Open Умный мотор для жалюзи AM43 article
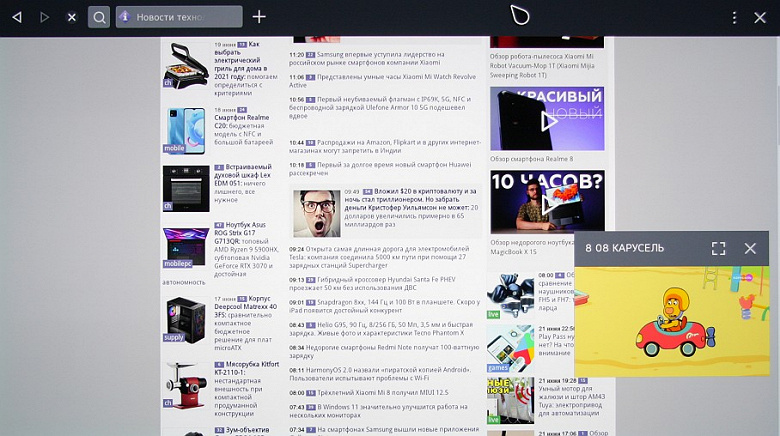780x436 pixels. coord(572,401)
